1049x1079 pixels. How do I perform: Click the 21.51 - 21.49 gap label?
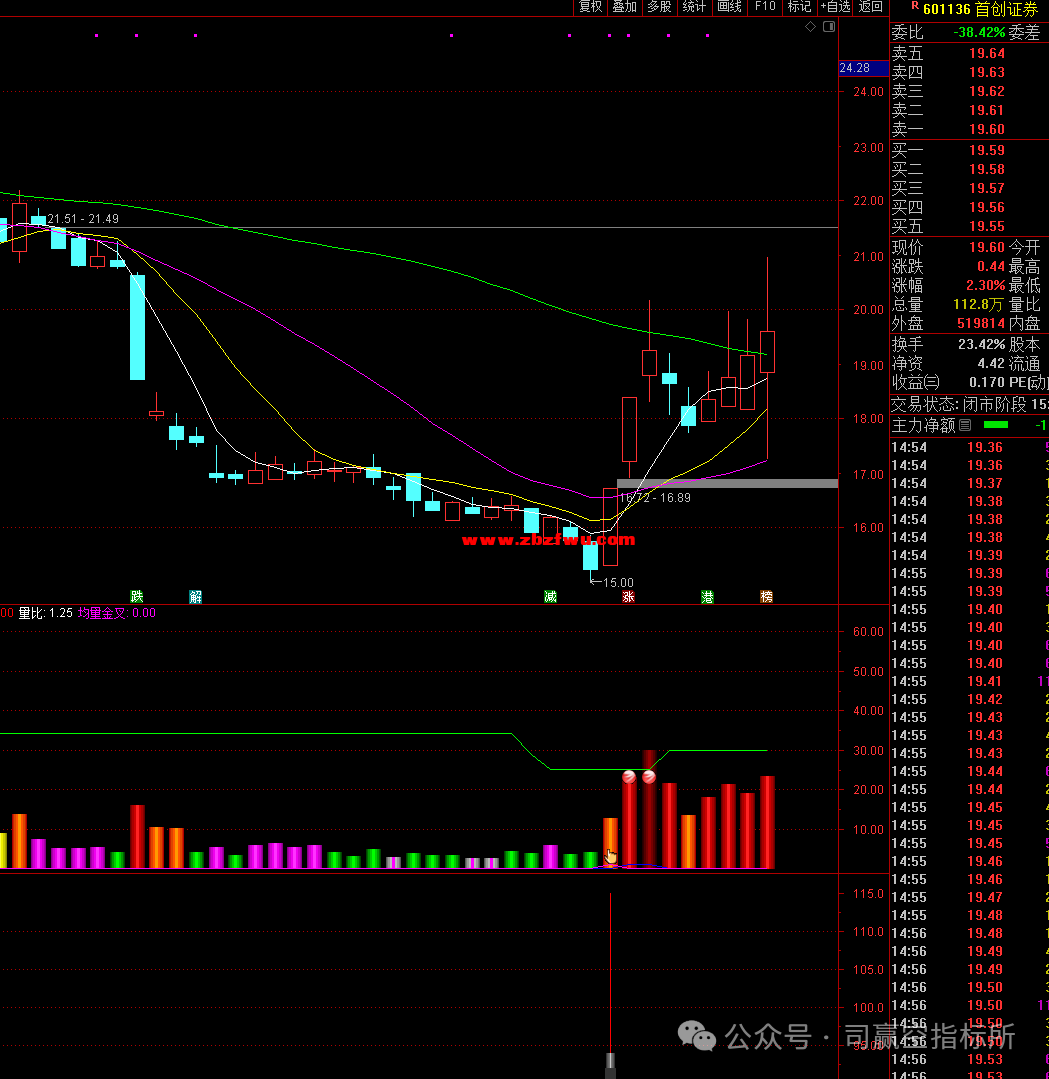tap(83, 219)
